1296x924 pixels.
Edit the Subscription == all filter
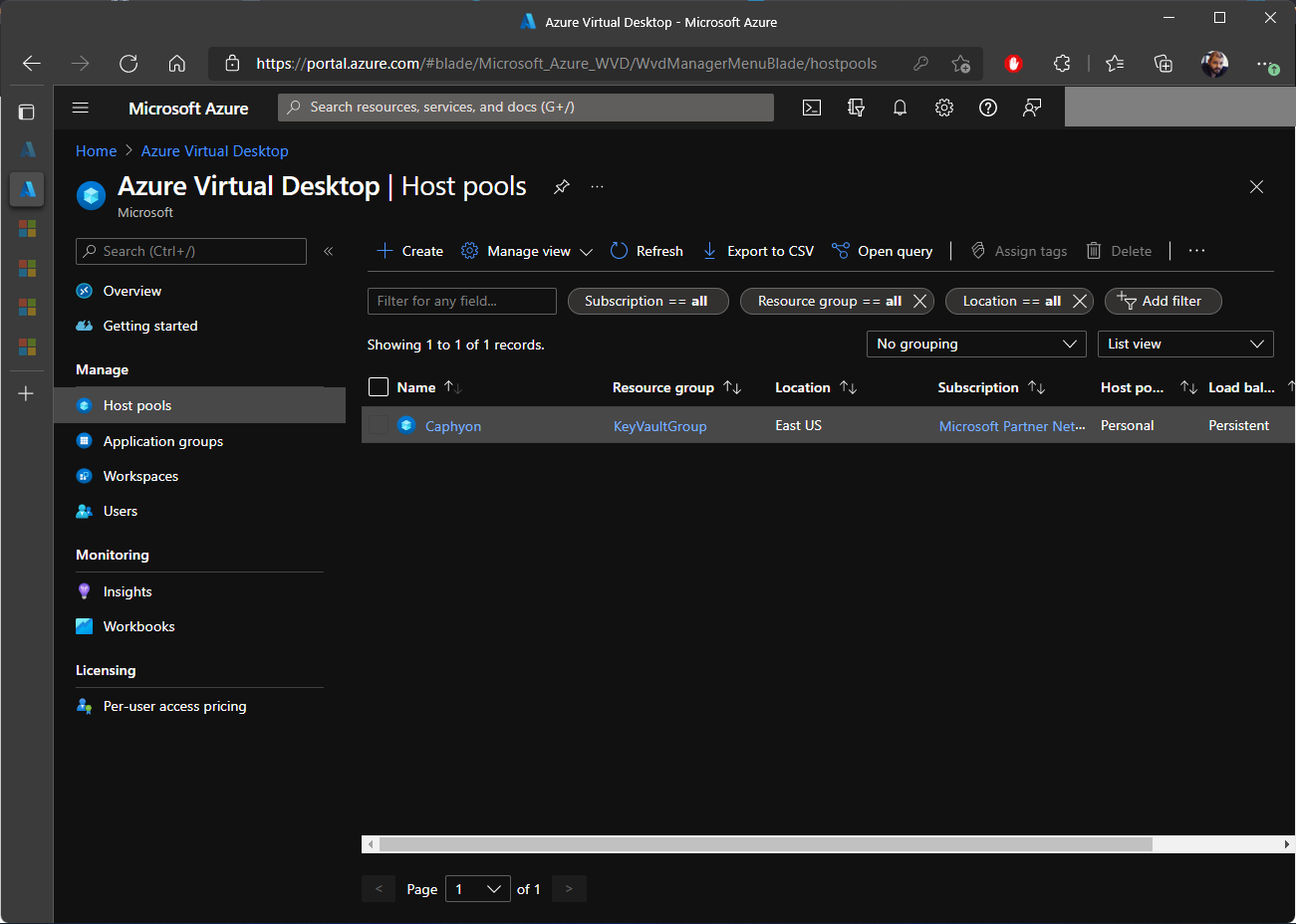648,301
